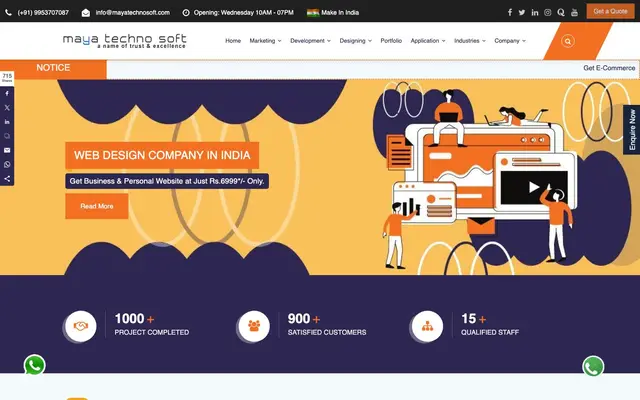
Task: Click the 15+ Qualified Staff text
Action: tap(490, 325)
